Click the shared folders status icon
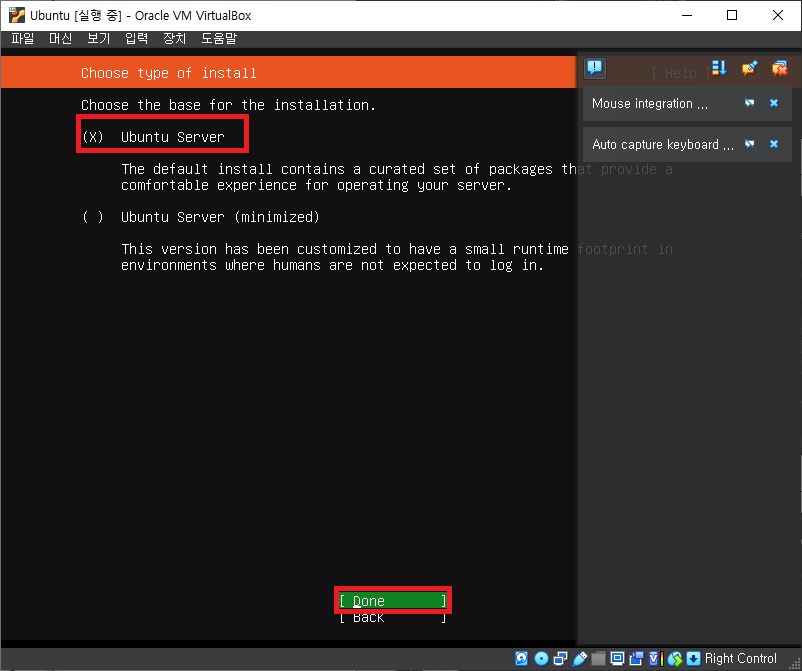 pyautogui.click(x=598, y=658)
